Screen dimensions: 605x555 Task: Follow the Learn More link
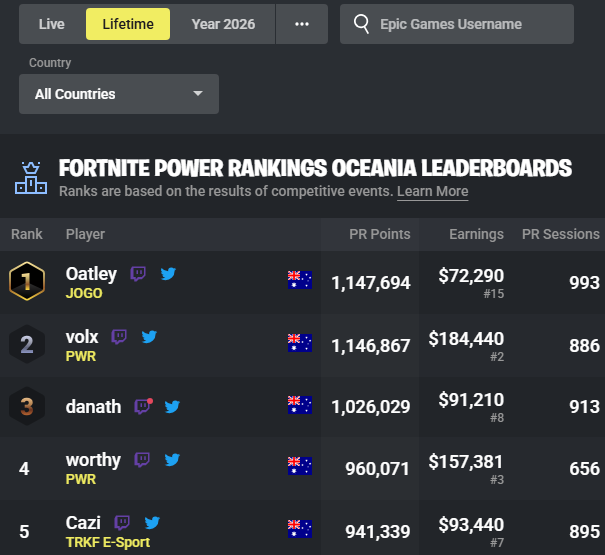click(433, 191)
